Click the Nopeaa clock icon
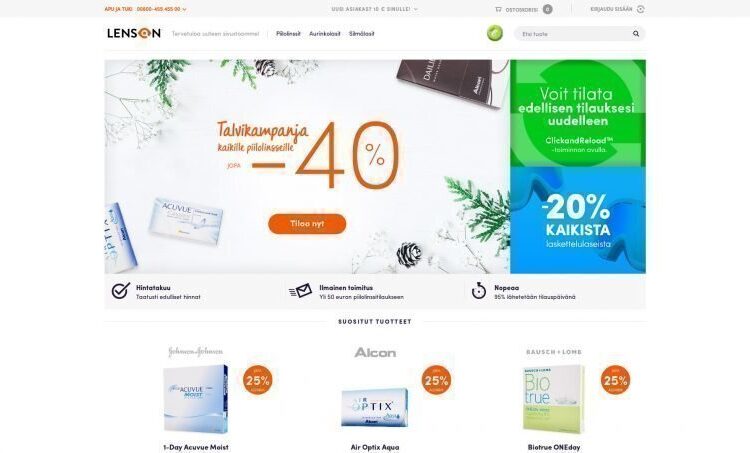Image resolution: width=750 pixels, height=453 pixels. pyautogui.click(x=479, y=291)
